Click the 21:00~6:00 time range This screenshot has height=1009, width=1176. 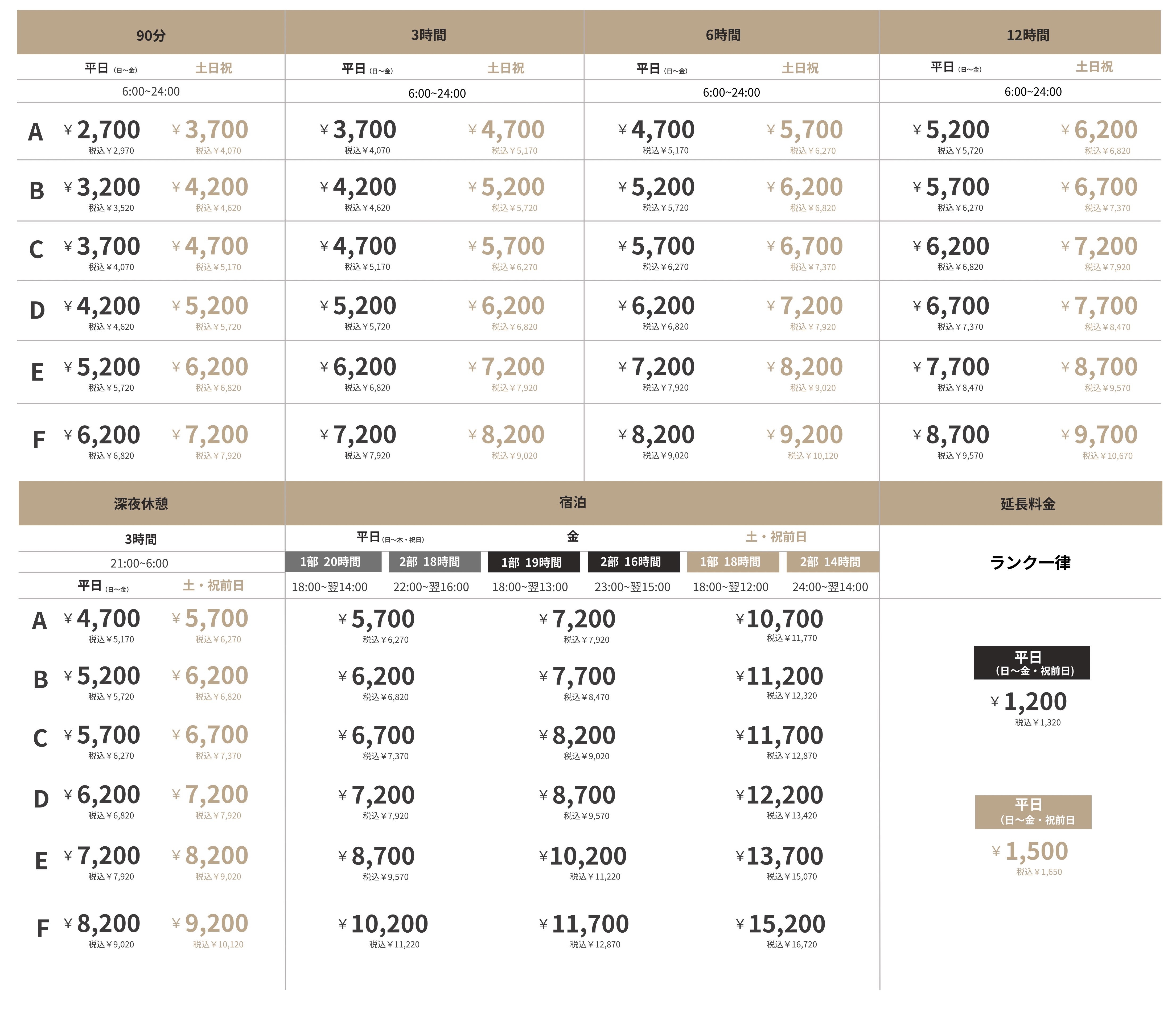[139, 563]
